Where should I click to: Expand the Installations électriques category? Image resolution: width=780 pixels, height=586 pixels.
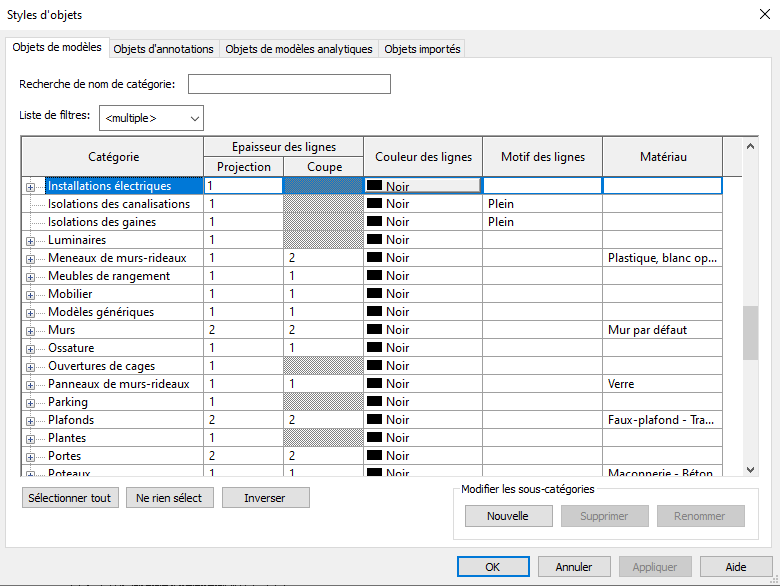[30, 186]
